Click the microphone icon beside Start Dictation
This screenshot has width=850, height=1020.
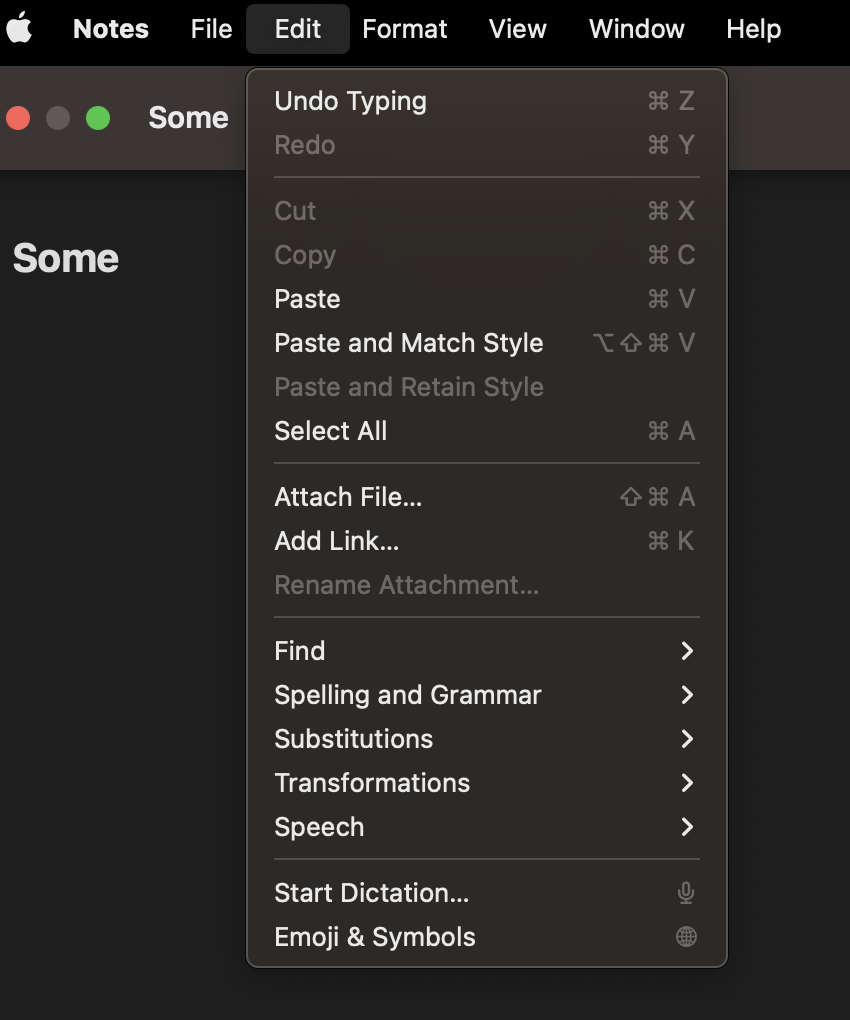[x=686, y=893]
